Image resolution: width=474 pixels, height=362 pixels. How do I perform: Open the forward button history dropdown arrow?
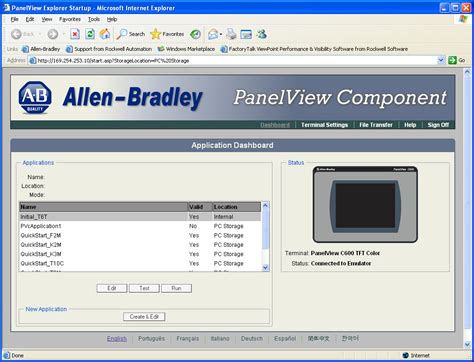coord(63,34)
